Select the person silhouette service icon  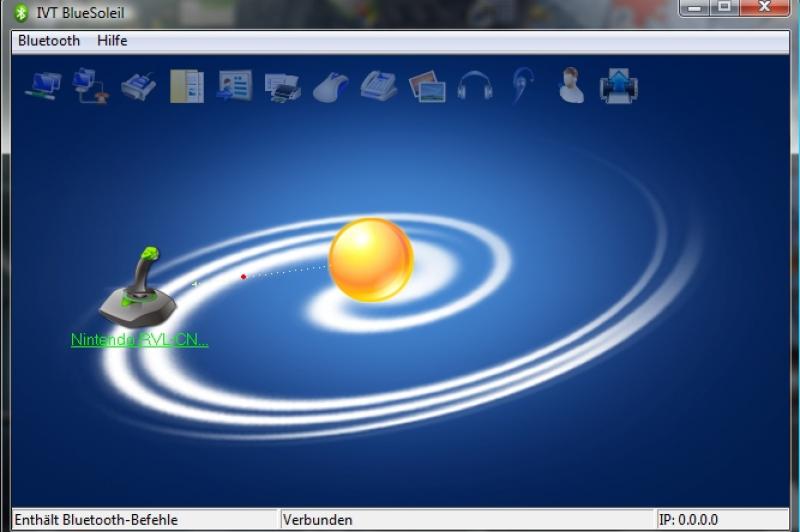571,86
